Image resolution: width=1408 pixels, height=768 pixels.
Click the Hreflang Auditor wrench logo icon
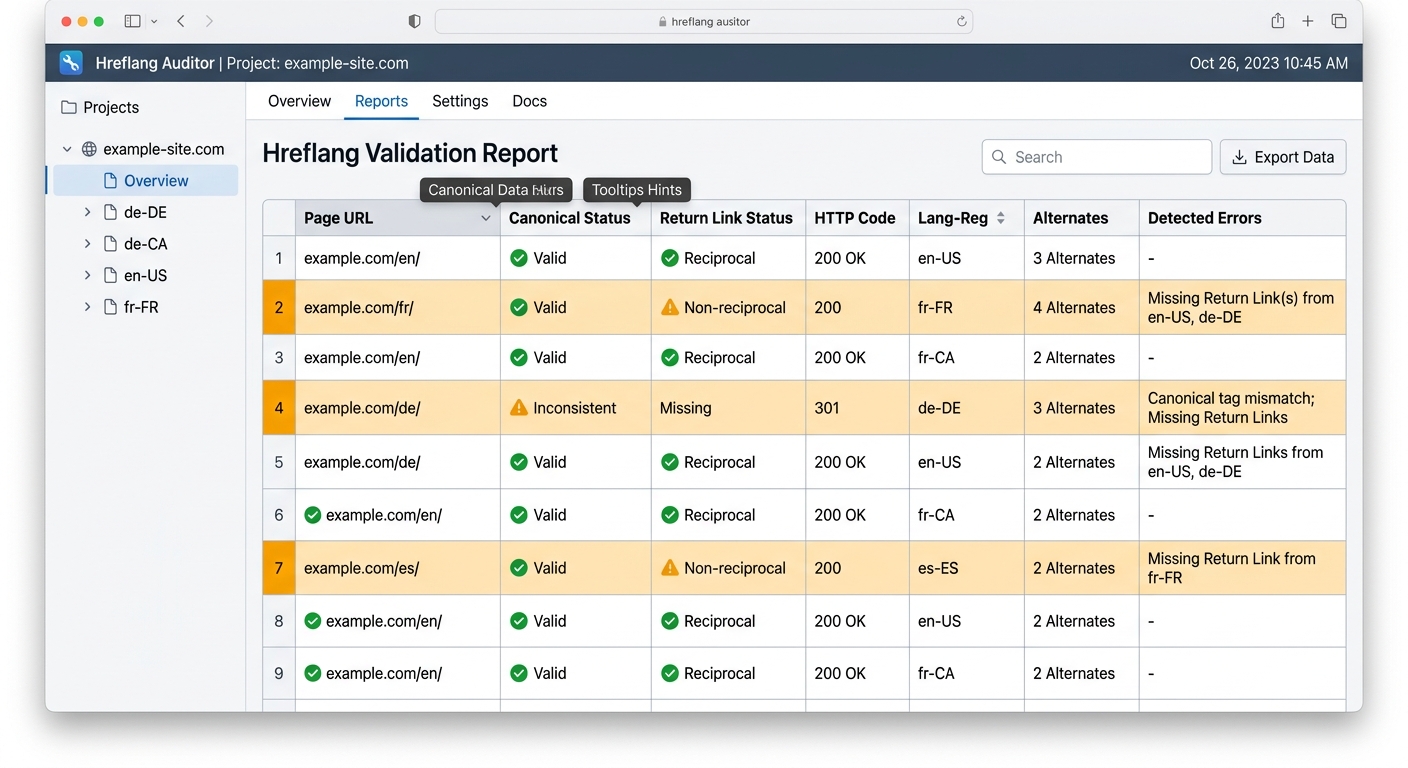70,62
